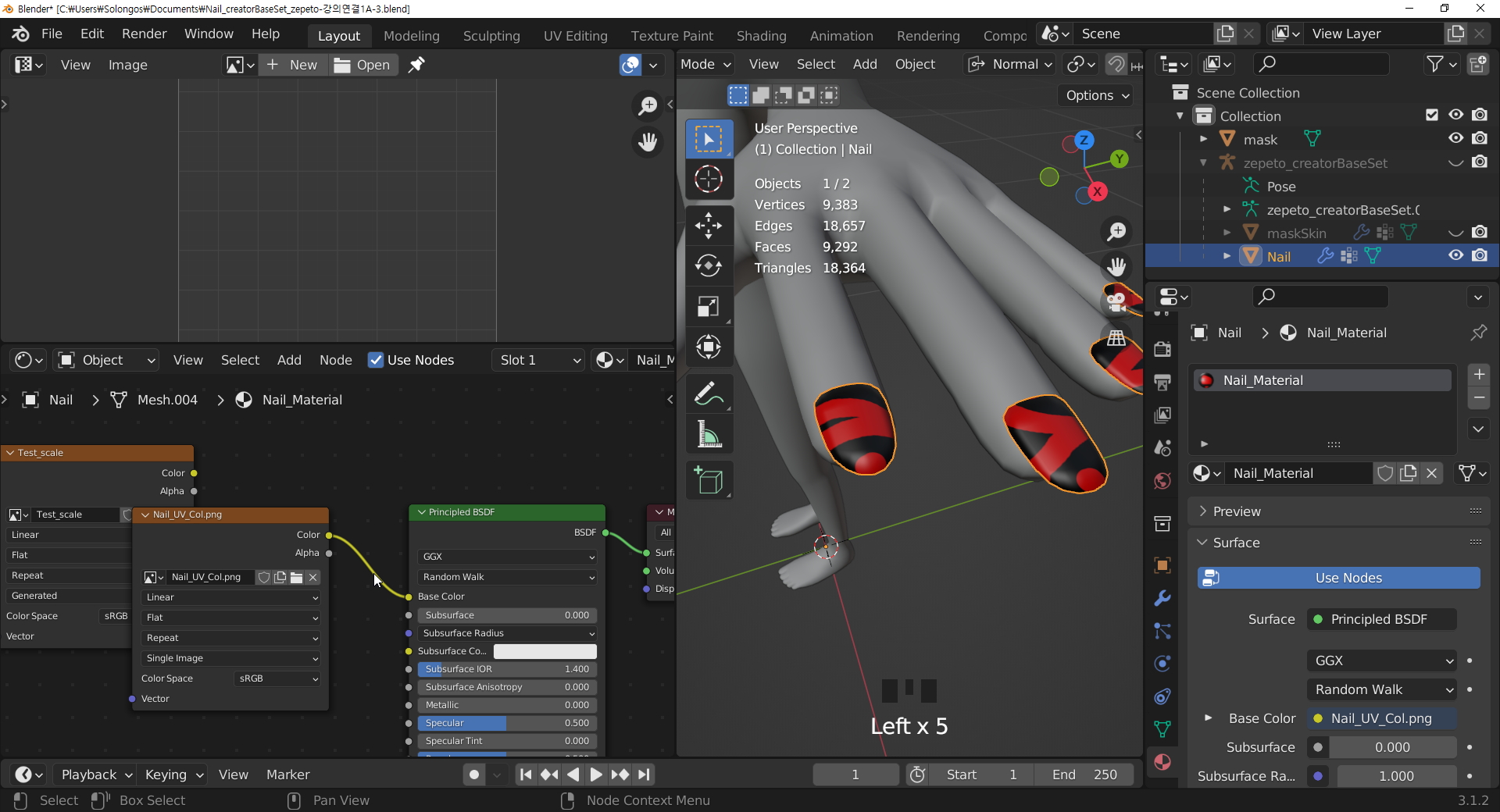Open Normal transform orientation dropdown

pyautogui.click(x=1010, y=64)
